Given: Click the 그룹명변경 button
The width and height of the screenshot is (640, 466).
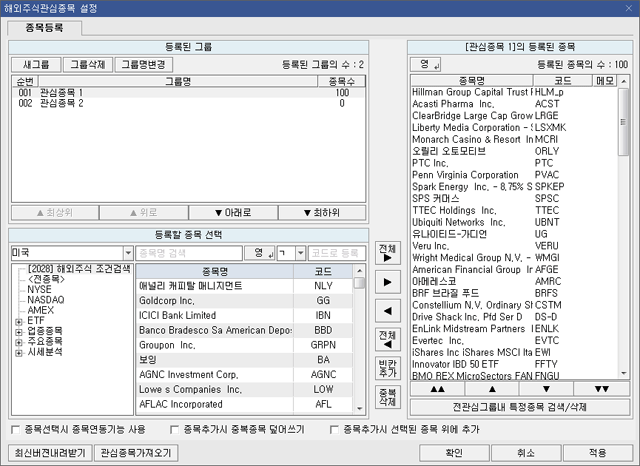Looking at the screenshot, I should point(144,64).
